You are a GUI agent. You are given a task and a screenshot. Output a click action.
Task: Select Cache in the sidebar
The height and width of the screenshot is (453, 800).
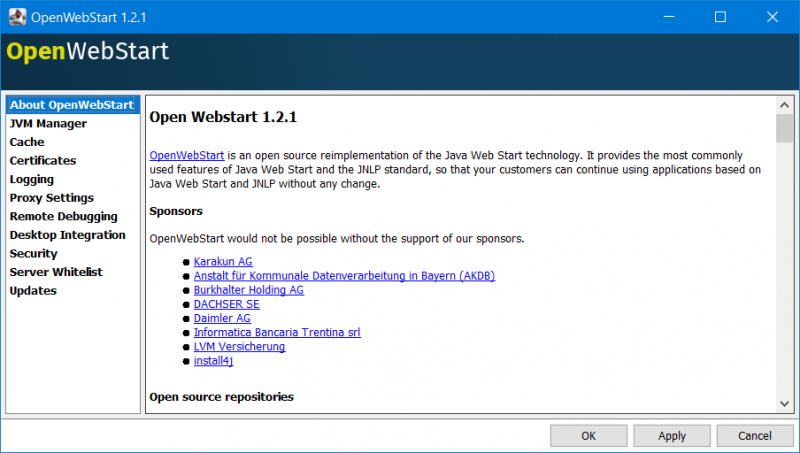click(27, 142)
